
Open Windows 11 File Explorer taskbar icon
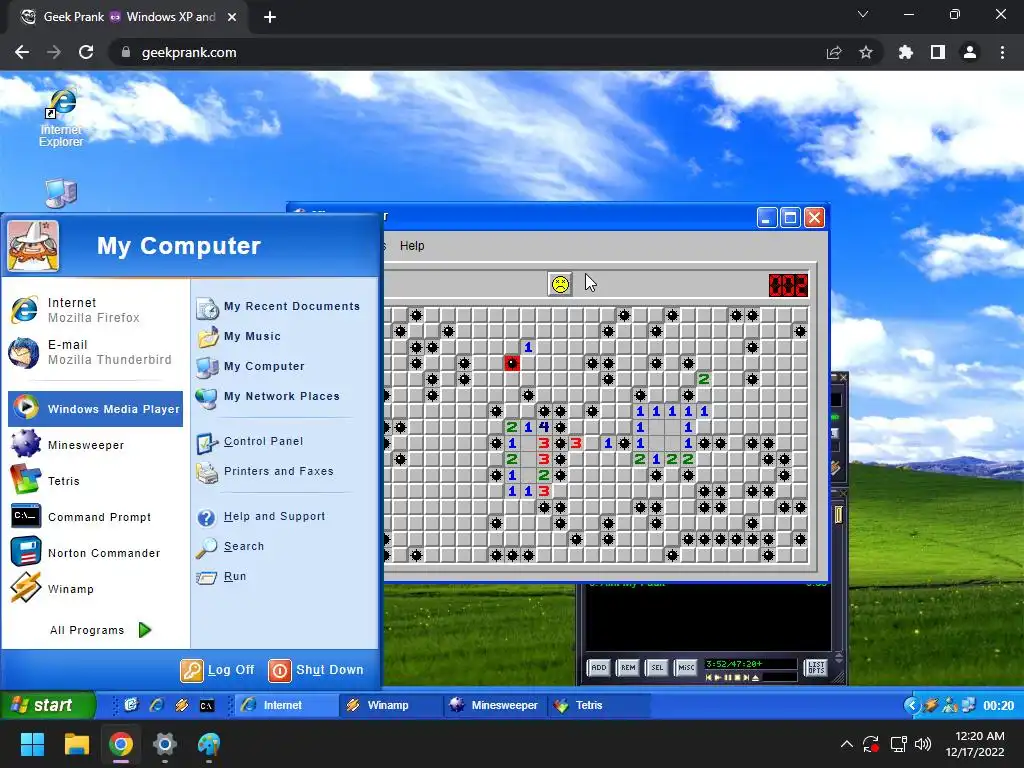(76, 744)
